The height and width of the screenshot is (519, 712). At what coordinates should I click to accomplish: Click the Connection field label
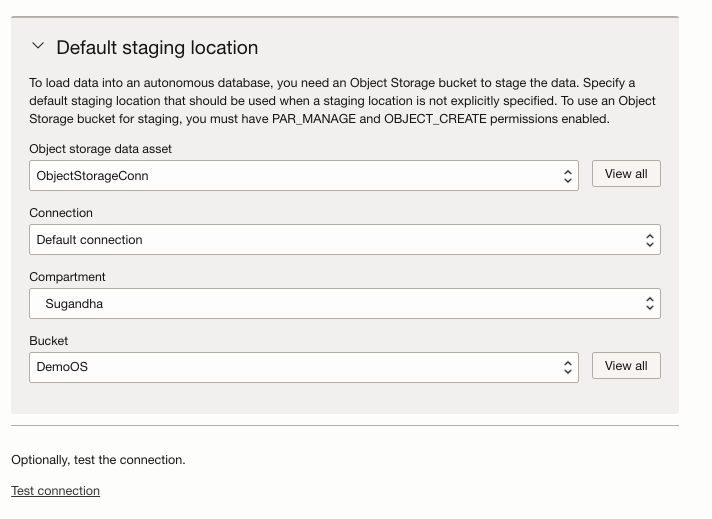[61, 213]
